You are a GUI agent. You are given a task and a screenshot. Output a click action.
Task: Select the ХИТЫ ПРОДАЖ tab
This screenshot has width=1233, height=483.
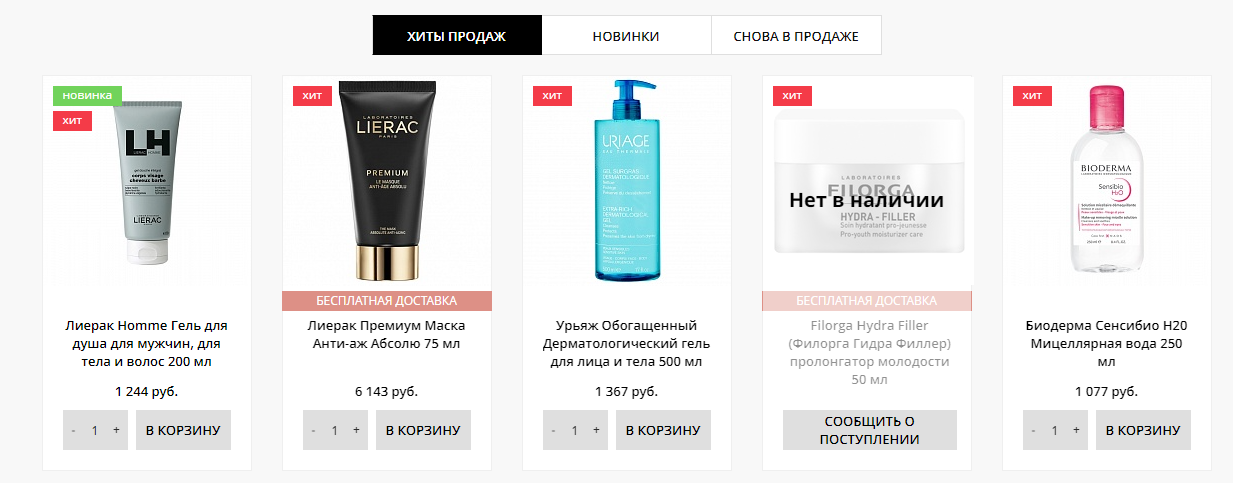[x=457, y=36]
